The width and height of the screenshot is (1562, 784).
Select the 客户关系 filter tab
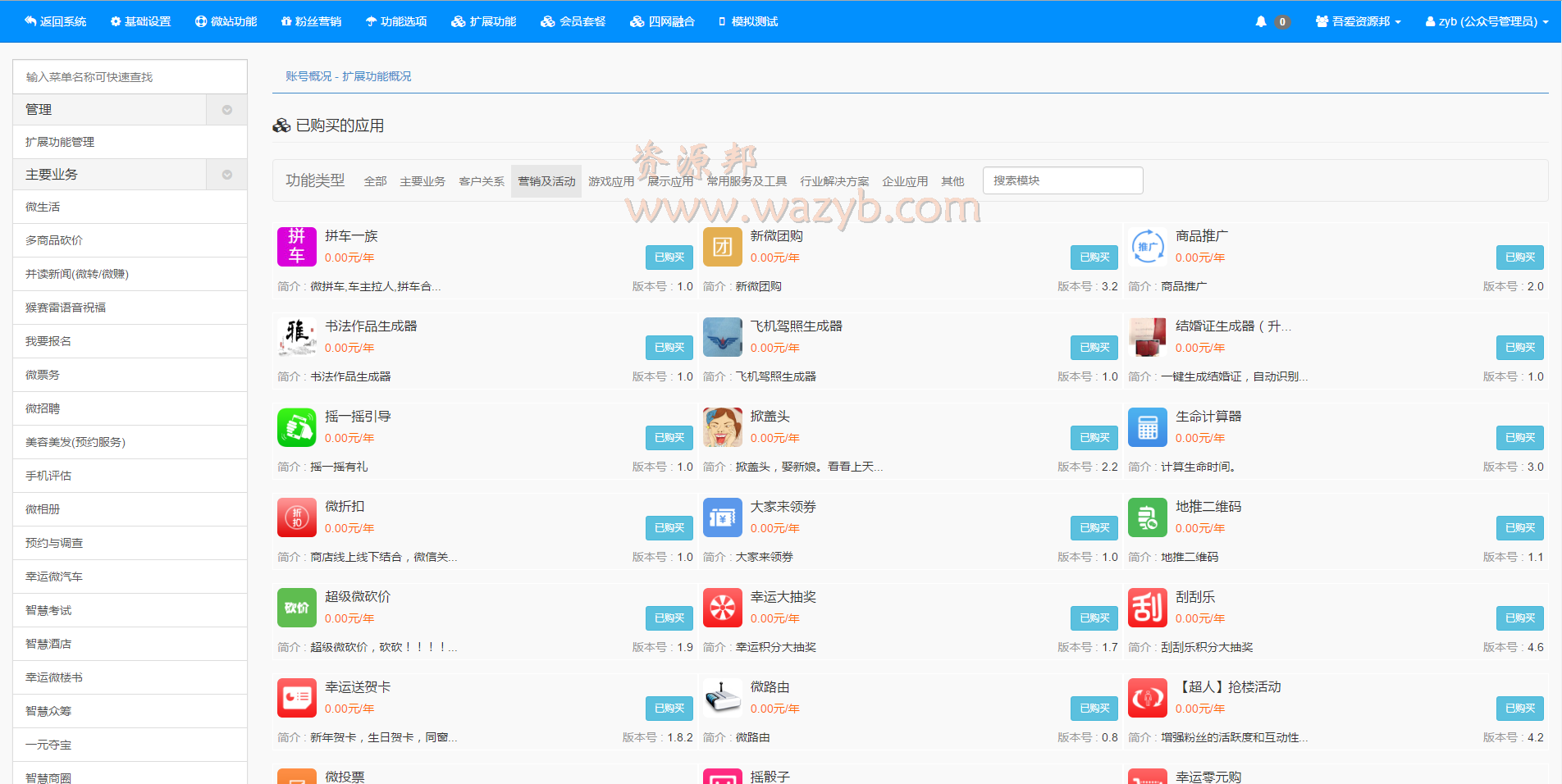(x=482, y=181)
